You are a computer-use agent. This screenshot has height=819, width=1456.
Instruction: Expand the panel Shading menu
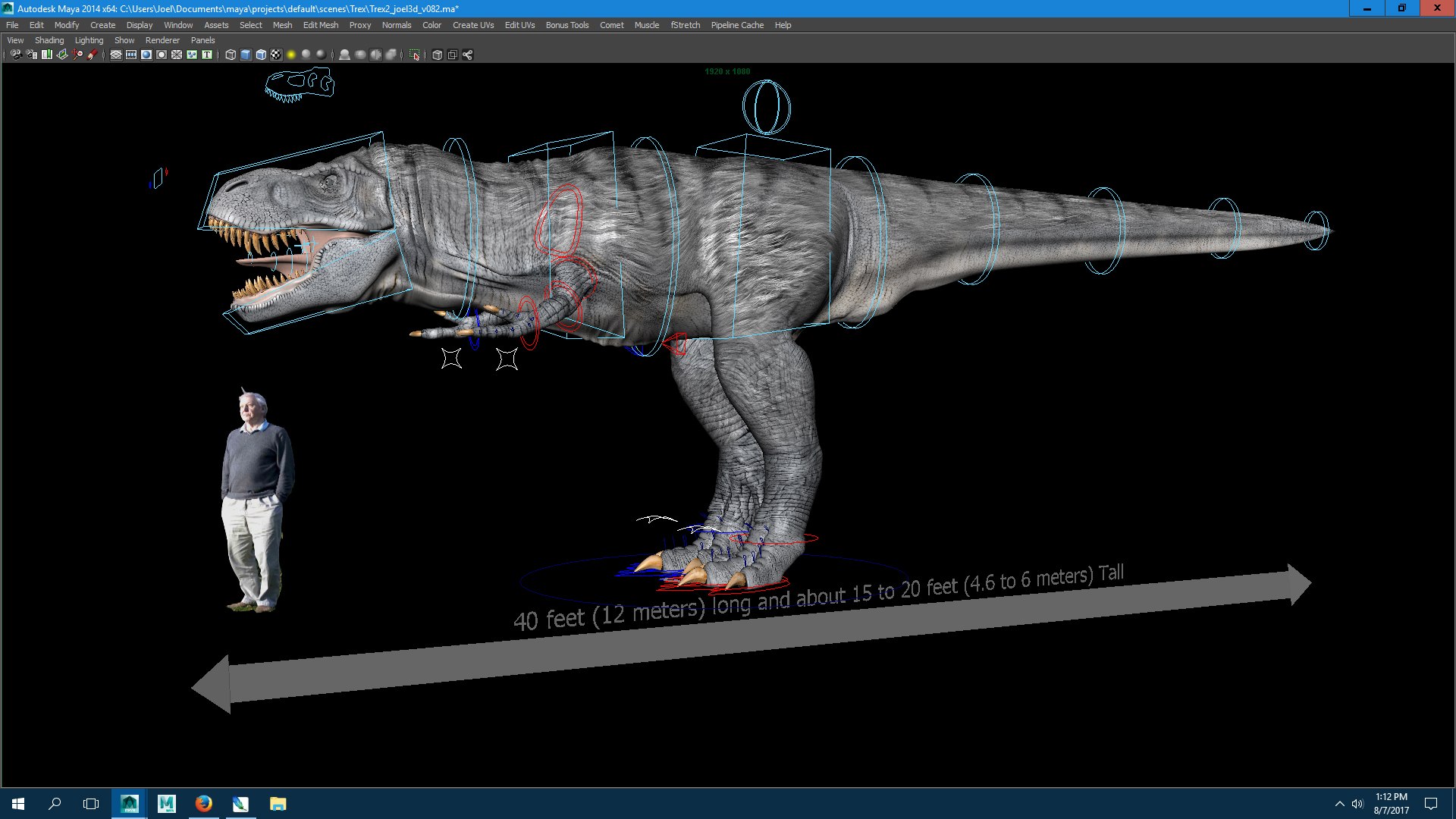click(x=49, y=40)
